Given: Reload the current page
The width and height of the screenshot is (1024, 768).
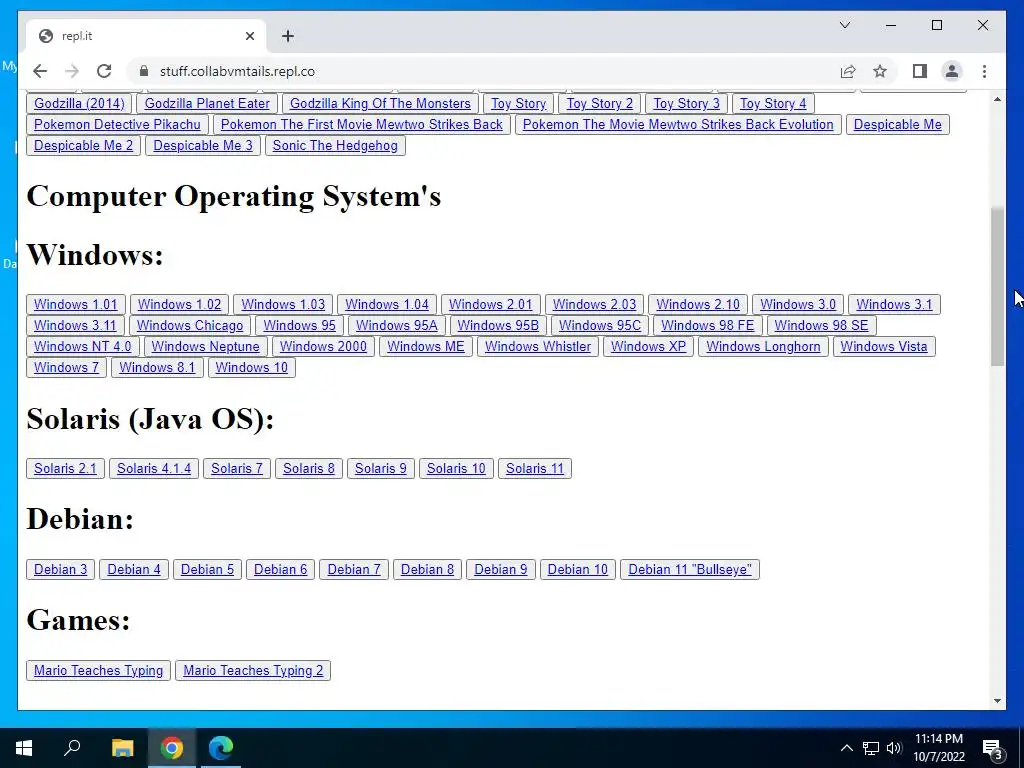Looking at the screenshot, I should point(104,71).
